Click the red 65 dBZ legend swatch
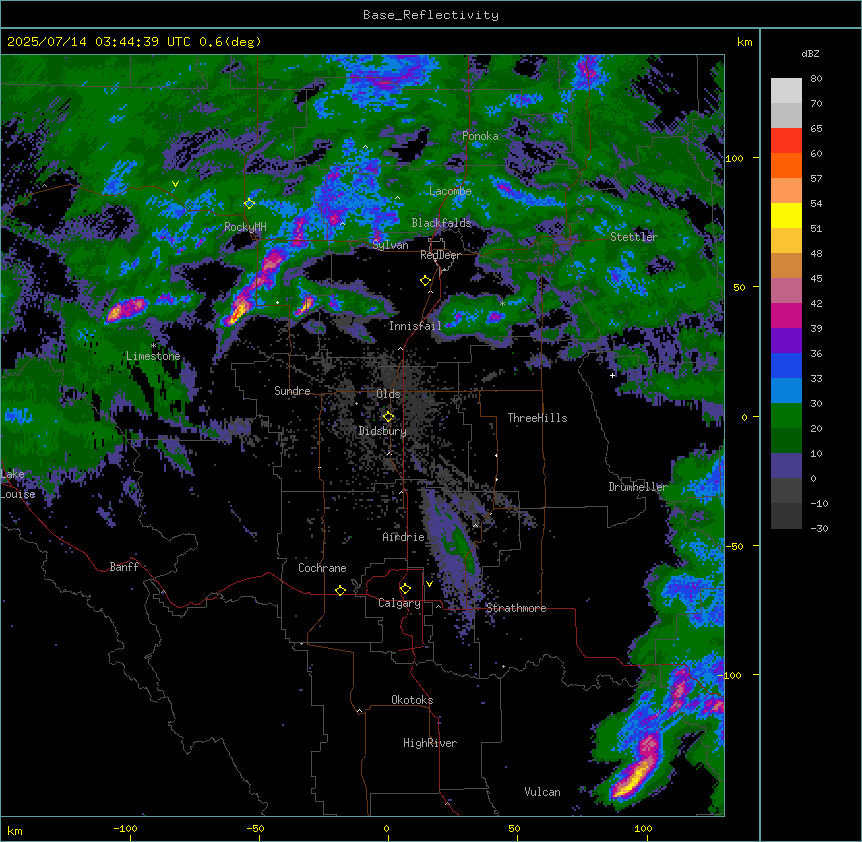The image size is (862, 842). (786, 141)
